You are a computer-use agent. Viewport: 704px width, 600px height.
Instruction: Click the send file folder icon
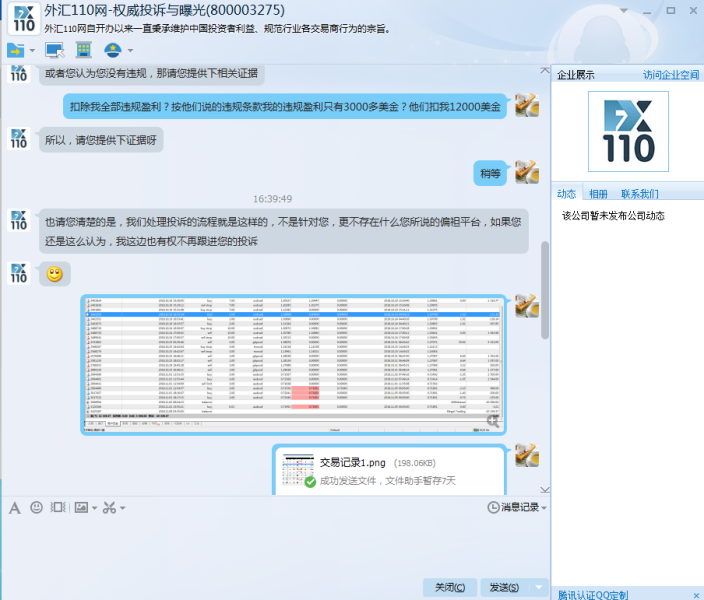16,50
